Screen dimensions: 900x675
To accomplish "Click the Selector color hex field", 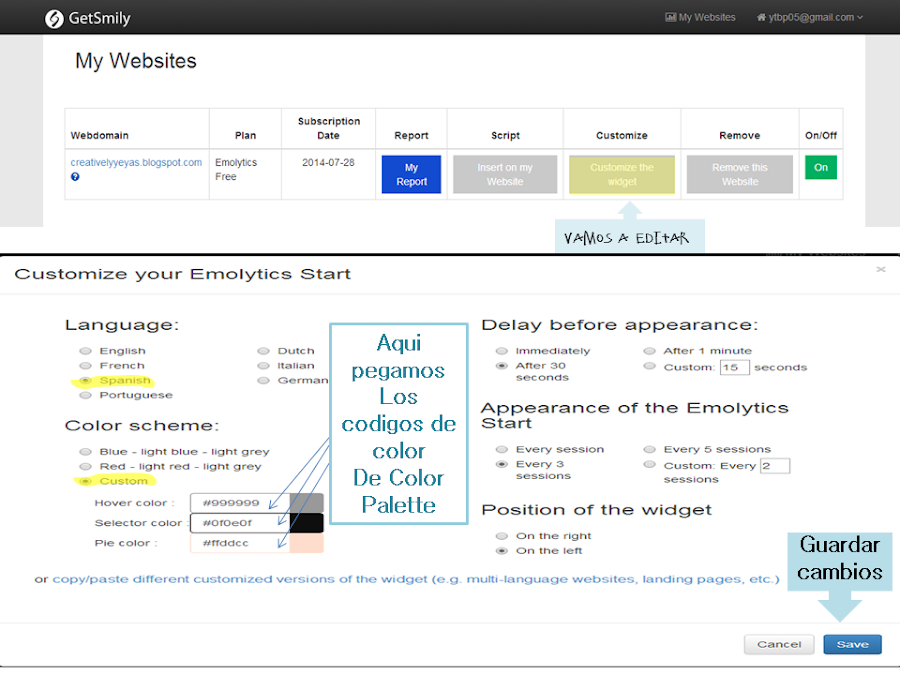I will pyautogui.click(x=240, y=523).
